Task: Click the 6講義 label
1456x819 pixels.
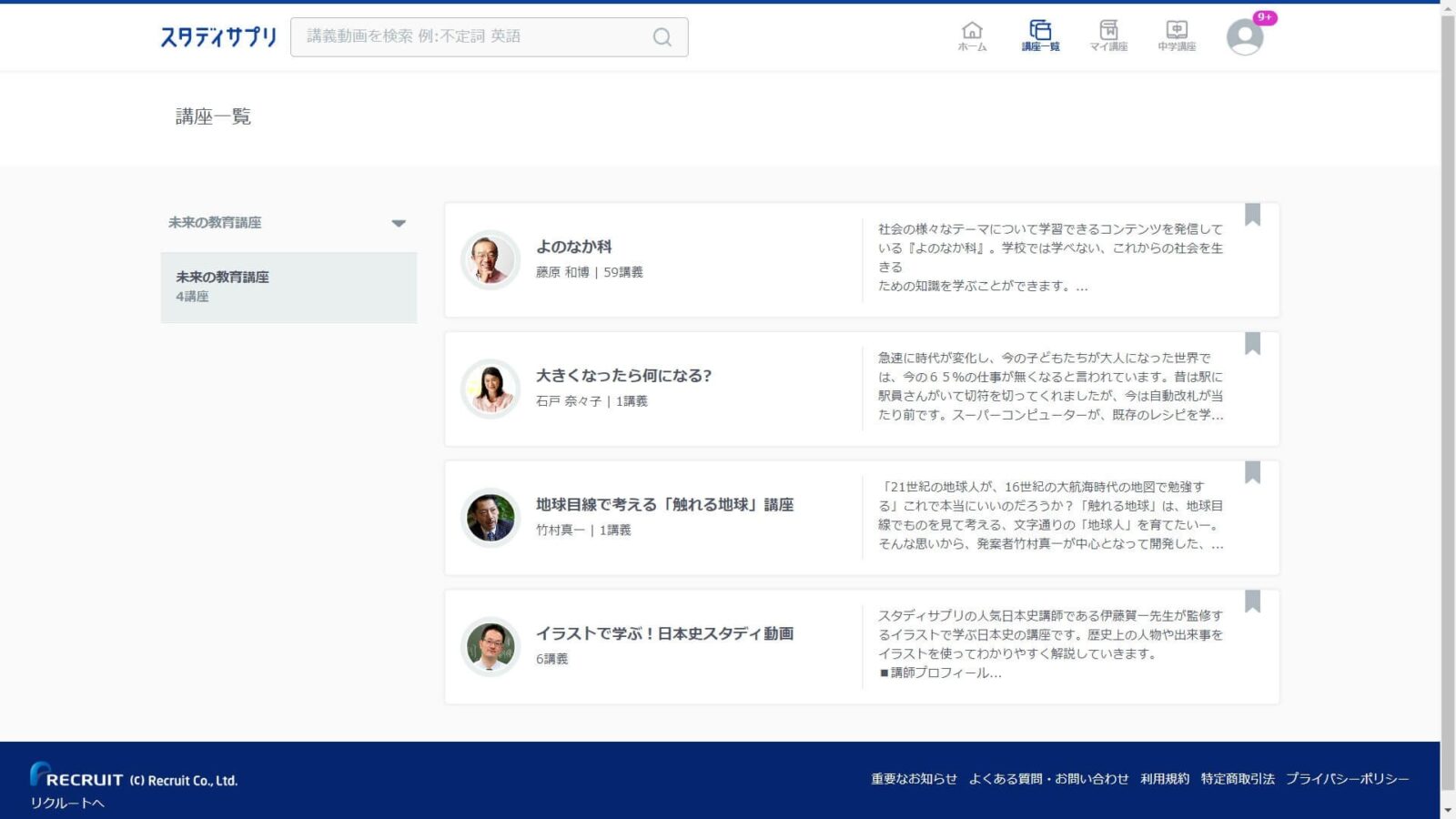Action: pos(551,659)
